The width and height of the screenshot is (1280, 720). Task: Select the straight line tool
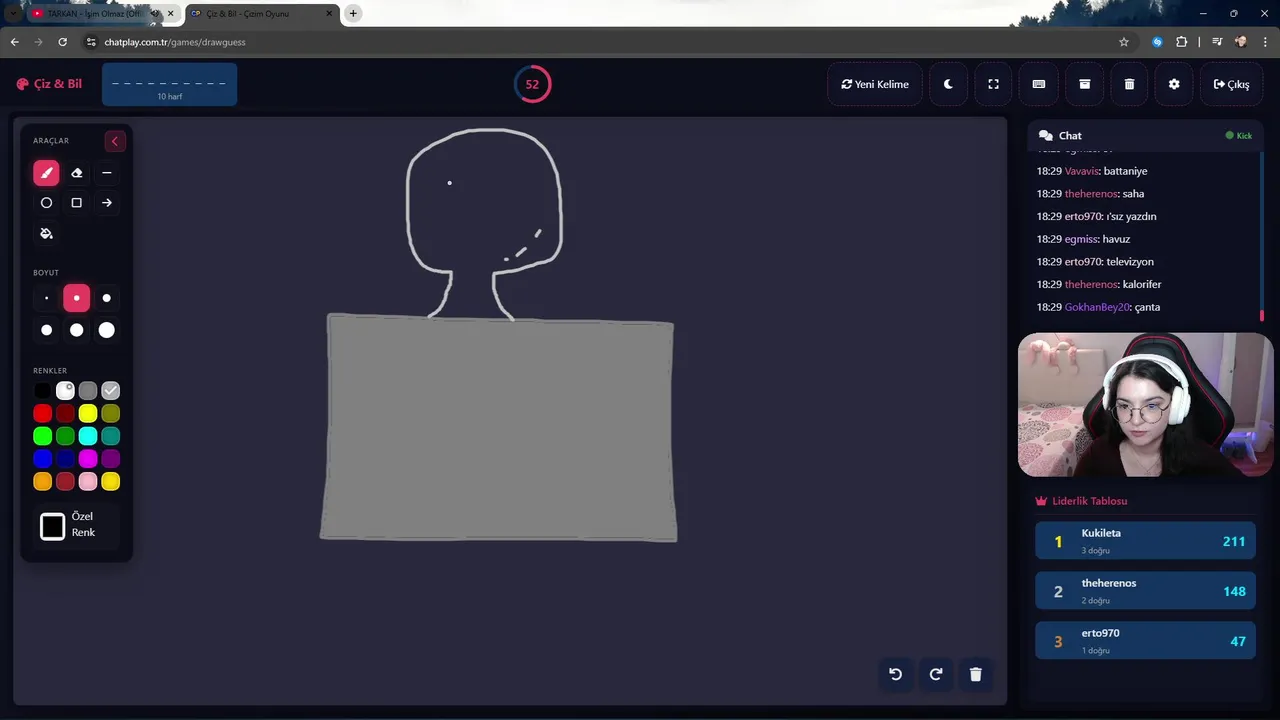coord(106,173)
